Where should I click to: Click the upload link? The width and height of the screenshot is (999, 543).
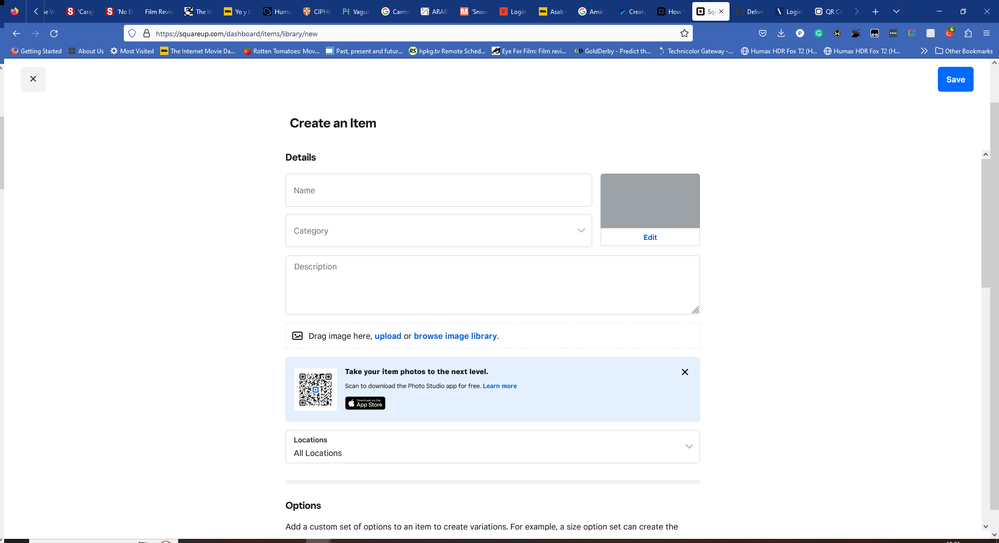click(x=388, y=336)
